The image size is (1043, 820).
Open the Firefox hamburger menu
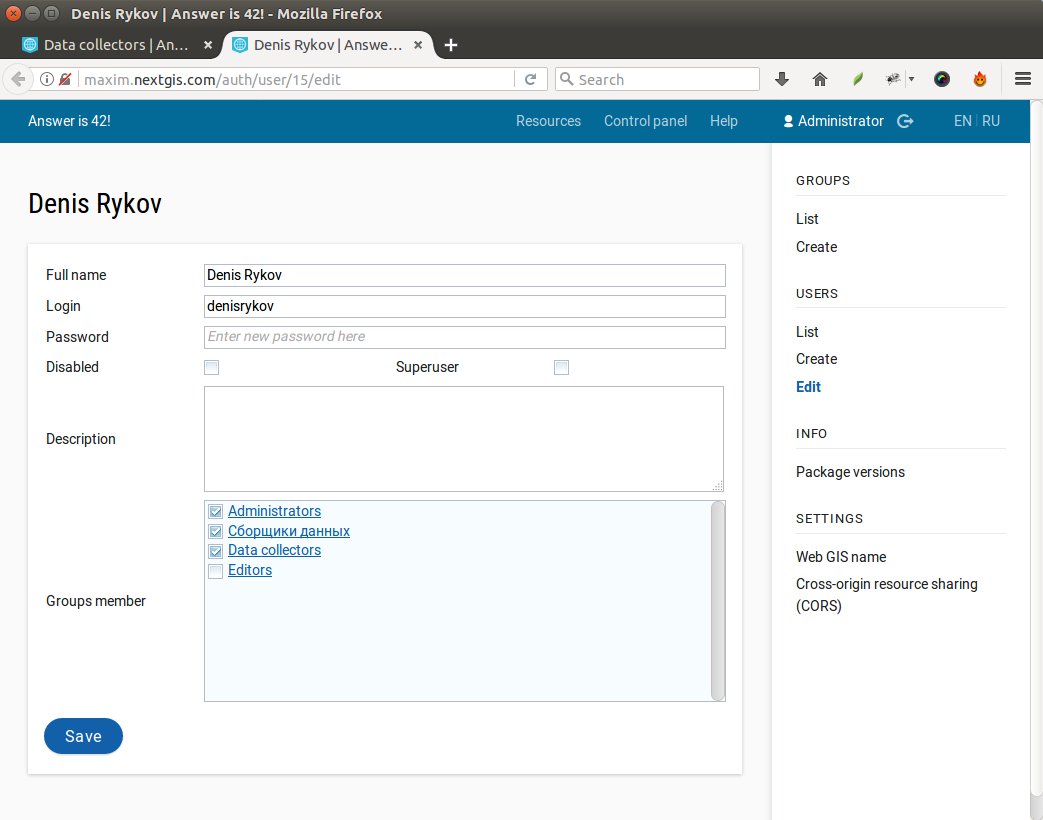1023,78
